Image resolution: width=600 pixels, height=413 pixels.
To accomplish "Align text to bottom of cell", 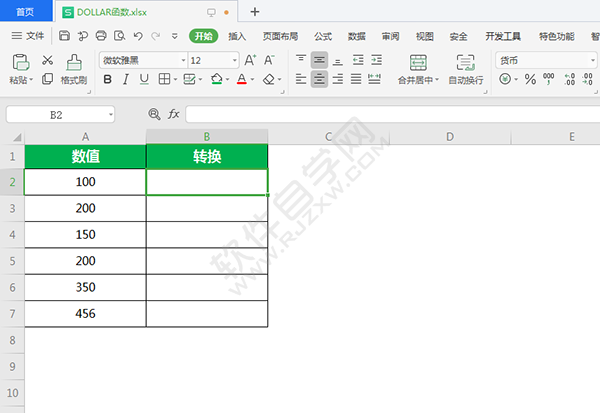I will point(338,60).
